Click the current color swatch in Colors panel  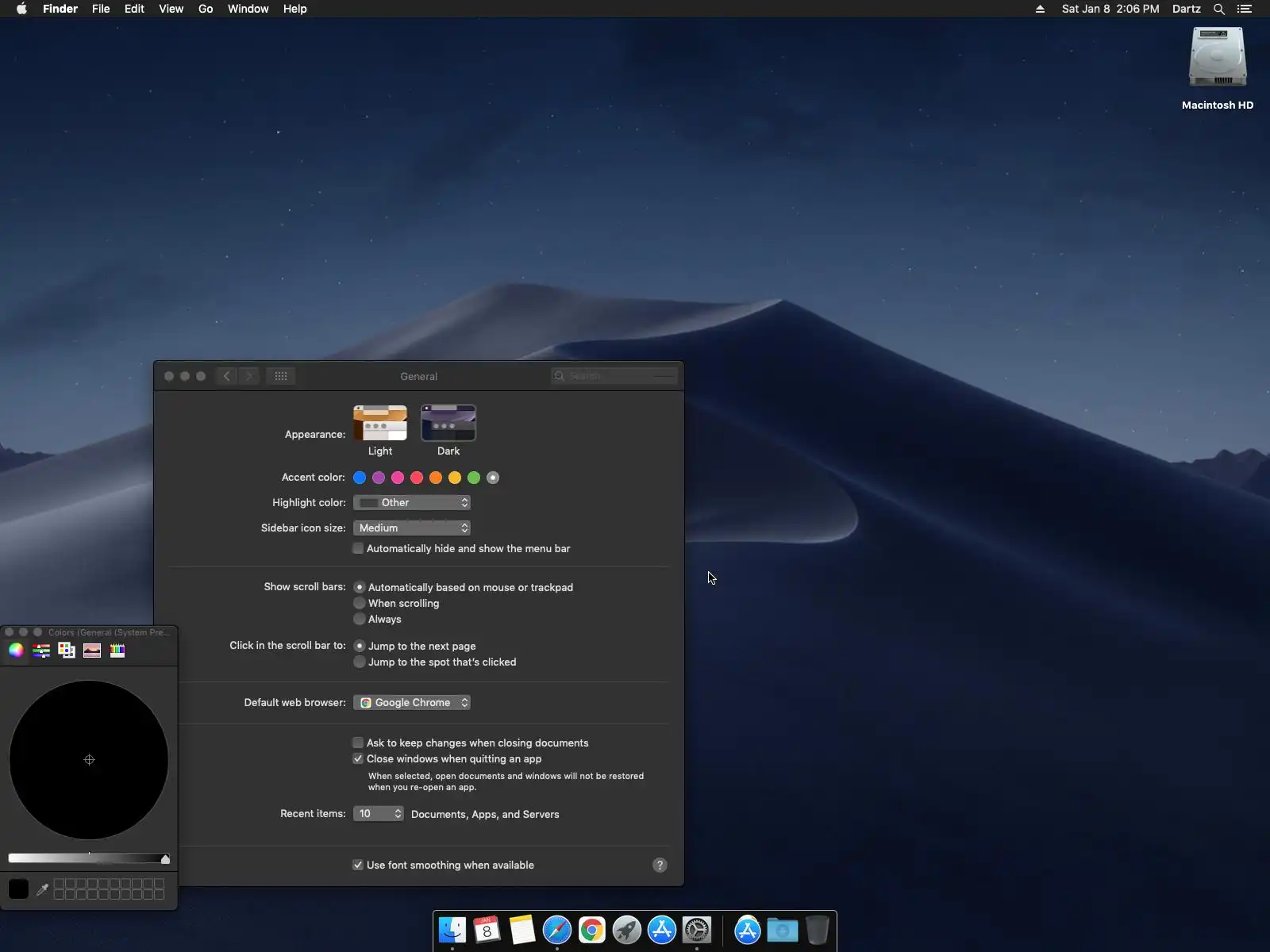[x=18, y=889]
